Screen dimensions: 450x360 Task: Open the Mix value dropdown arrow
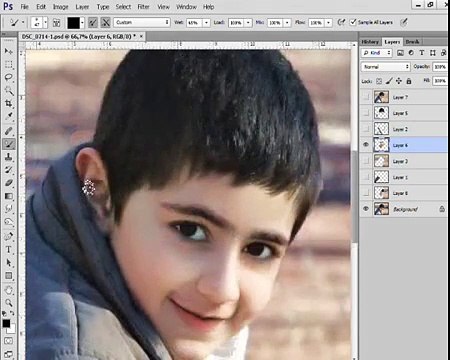click(x=287, y=23)
